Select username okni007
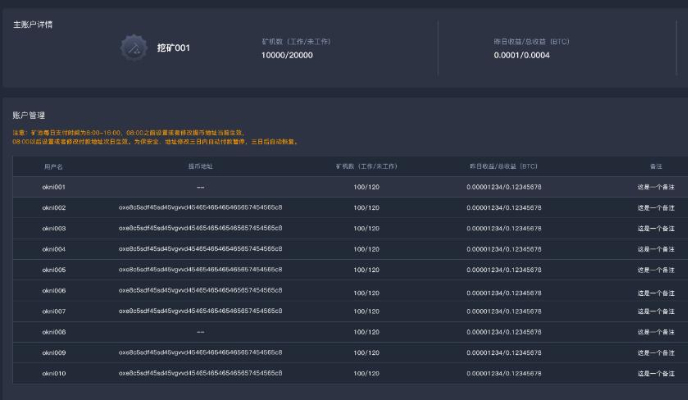The image size is (688, 400). (x=54, y=311)
